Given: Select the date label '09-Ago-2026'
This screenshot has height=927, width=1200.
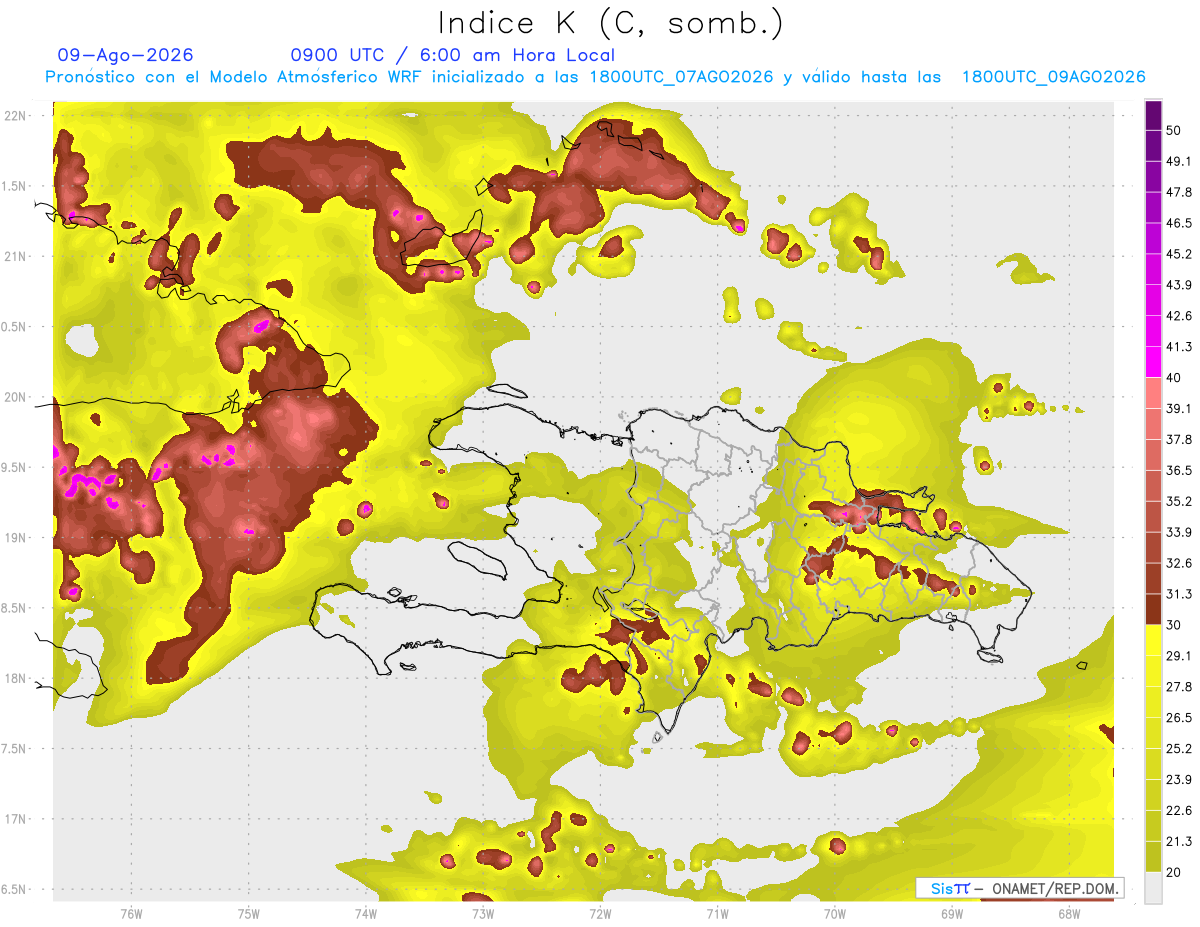Looking at the screenshot, I should [125, 55].
